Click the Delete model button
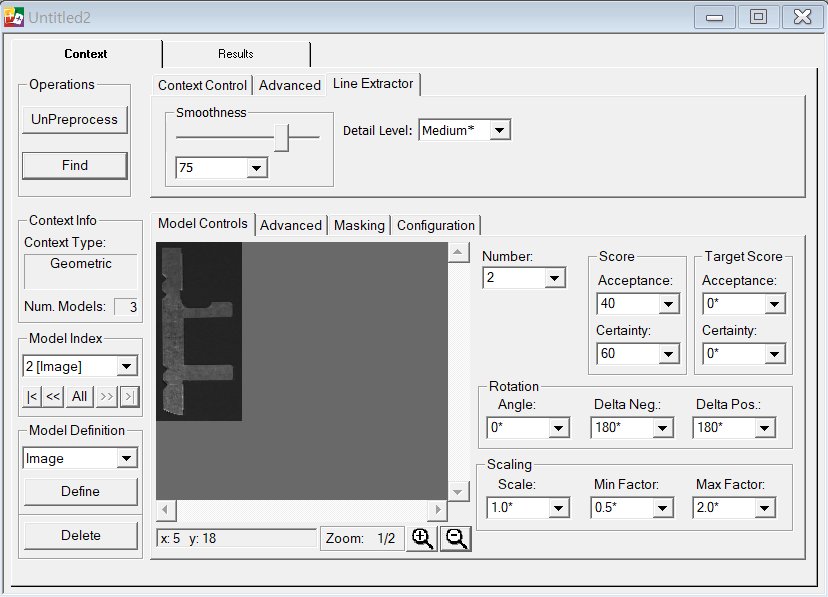Screen dimensions: 828x597 click(x=80, y=536)
